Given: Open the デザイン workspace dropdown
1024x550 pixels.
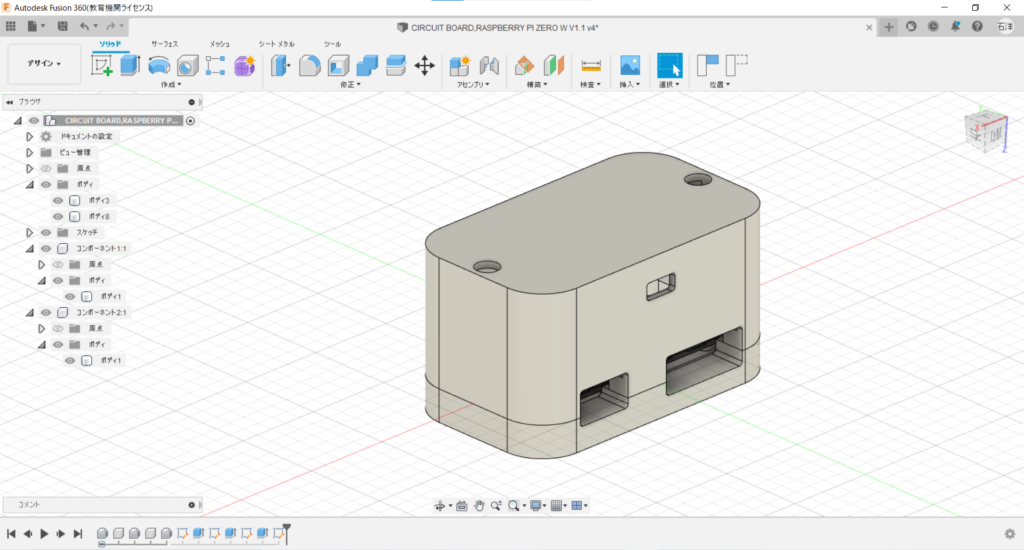Looking at the screenshot, I should (x=44, y=63).
